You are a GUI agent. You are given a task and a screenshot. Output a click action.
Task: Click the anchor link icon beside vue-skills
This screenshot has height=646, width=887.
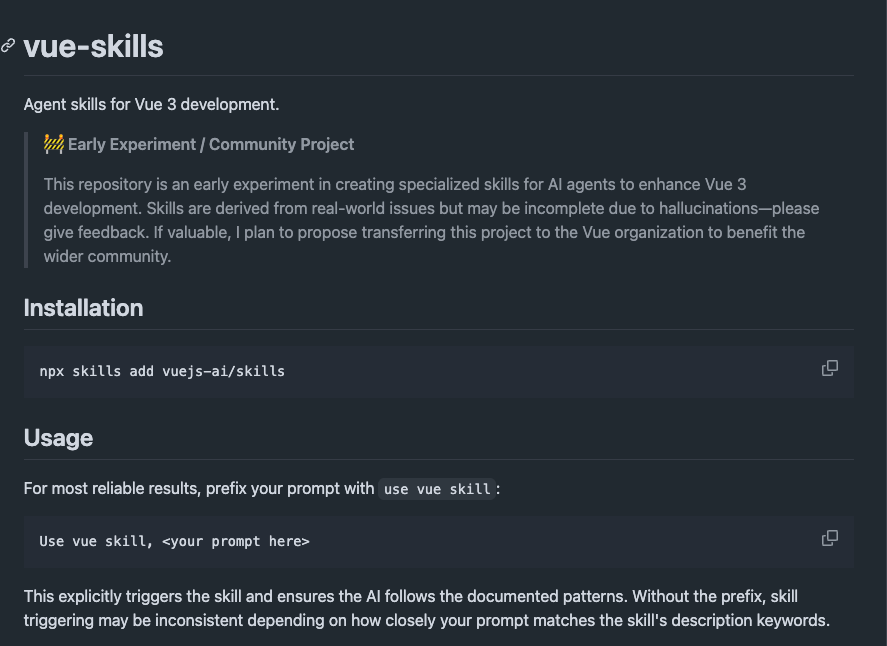[8, 46]
